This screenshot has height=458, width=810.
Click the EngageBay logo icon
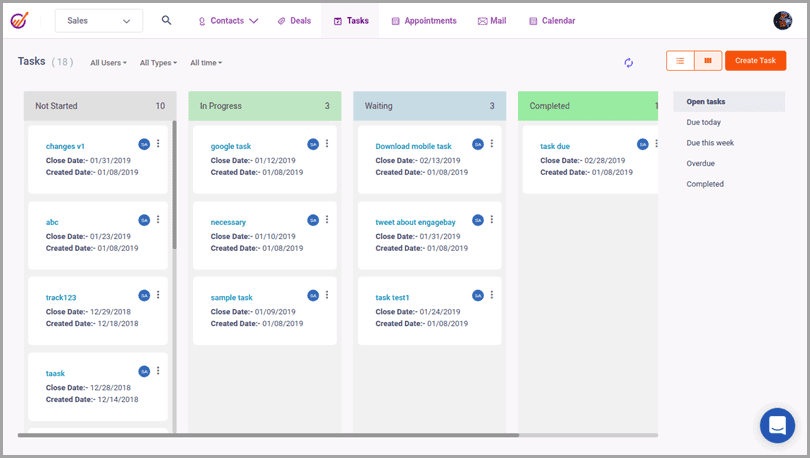19,21
